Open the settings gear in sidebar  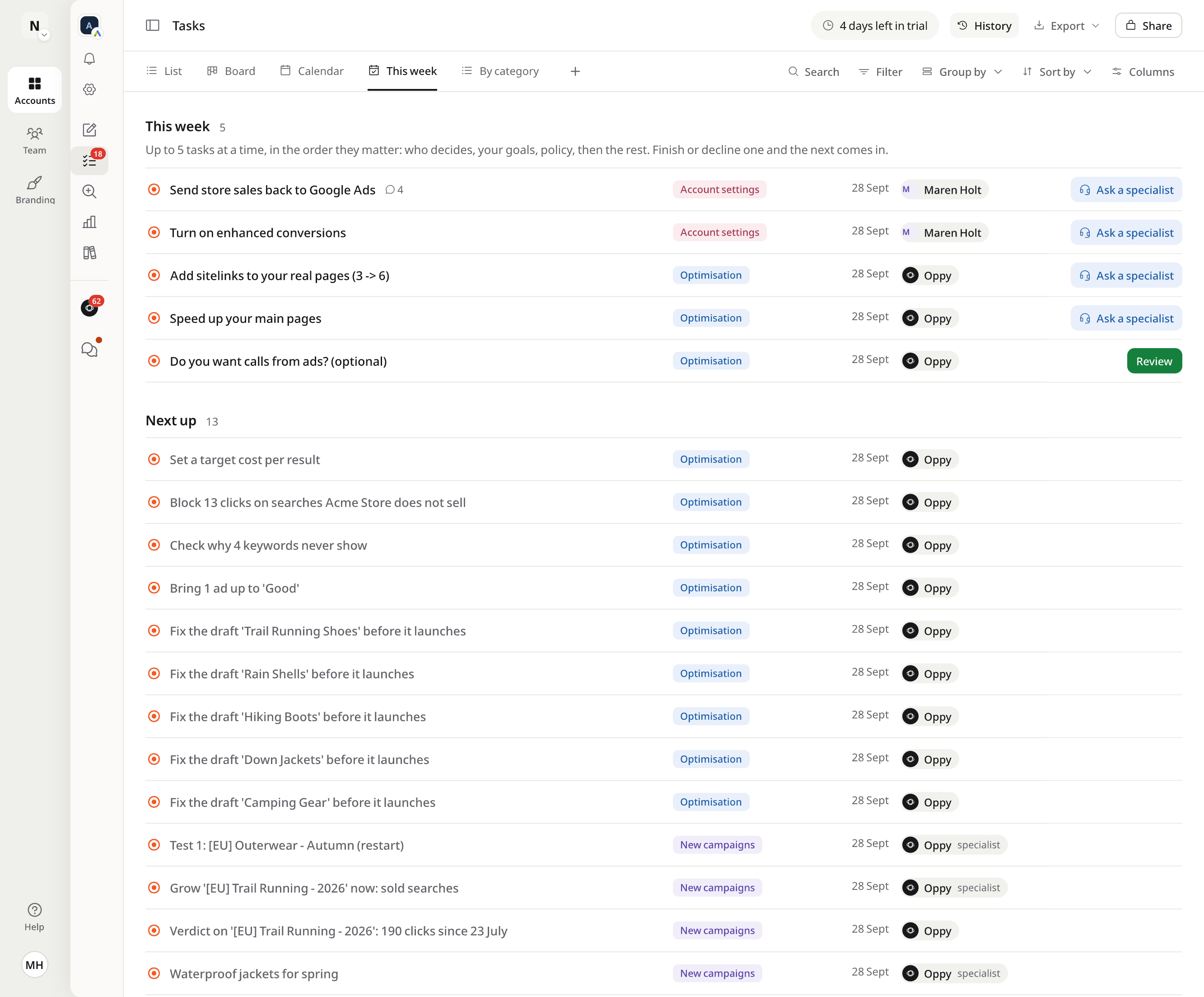89,89
